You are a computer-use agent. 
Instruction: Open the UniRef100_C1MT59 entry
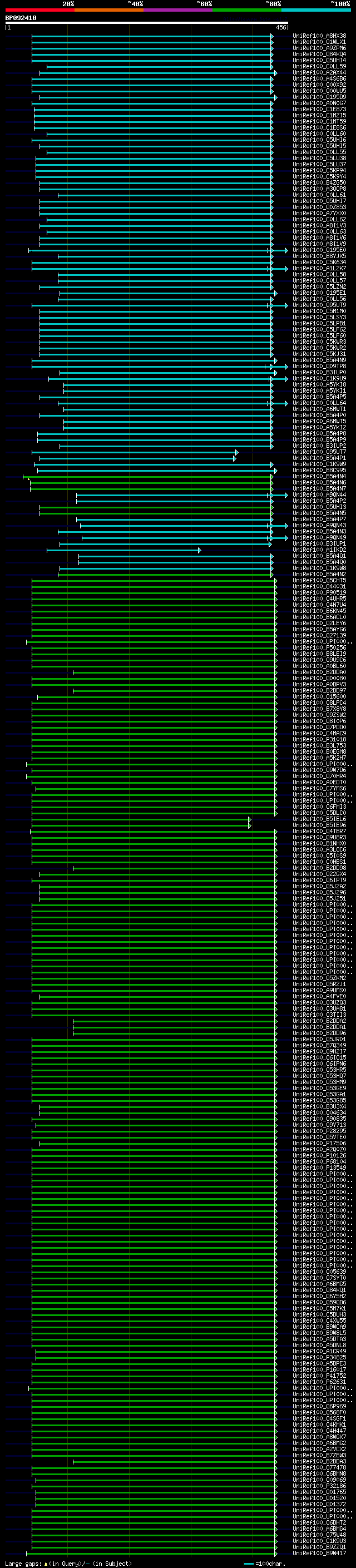(x=319, y=121)
